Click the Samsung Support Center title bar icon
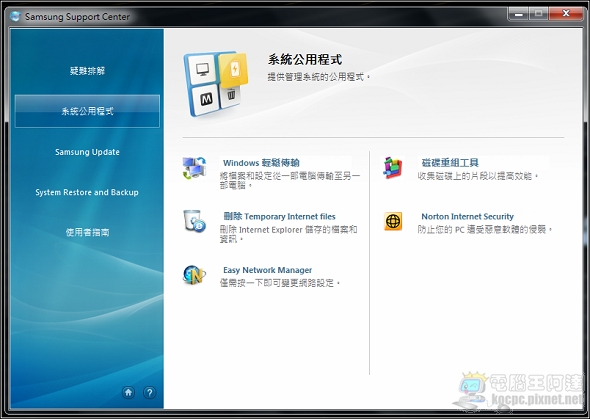 point(15,16)
